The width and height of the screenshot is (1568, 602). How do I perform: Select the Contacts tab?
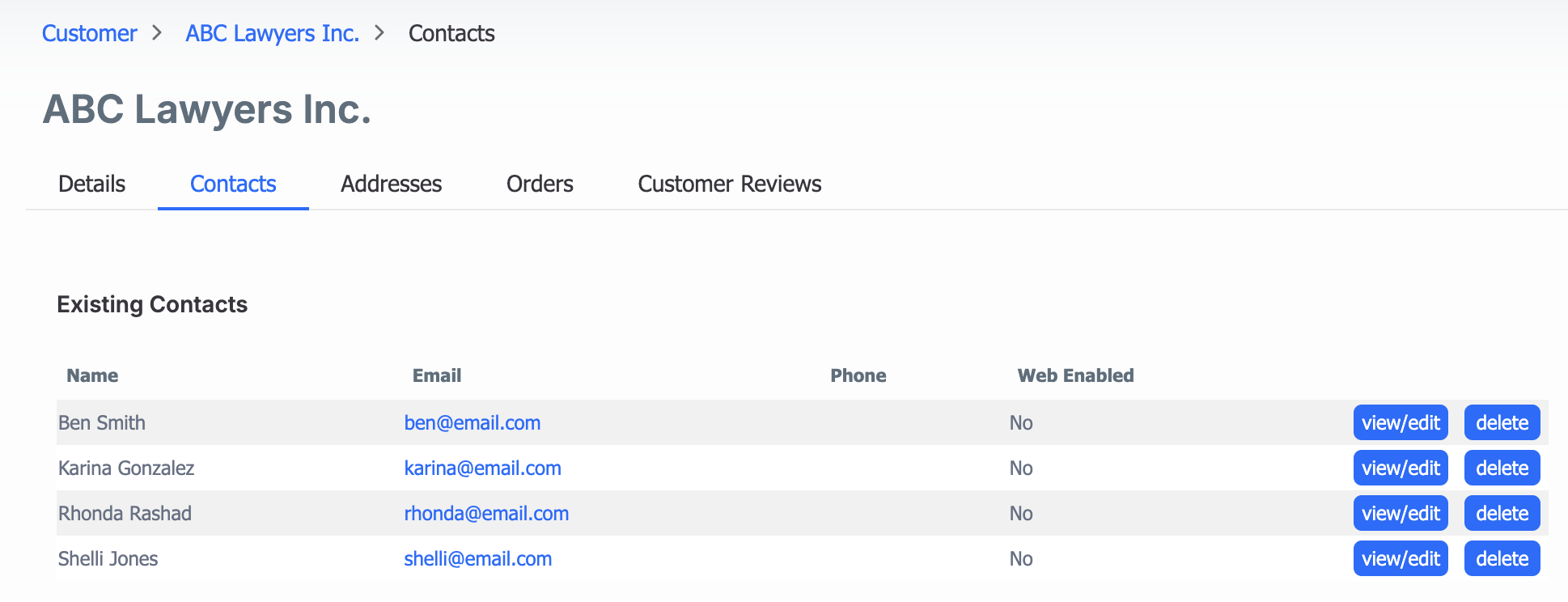233,184
